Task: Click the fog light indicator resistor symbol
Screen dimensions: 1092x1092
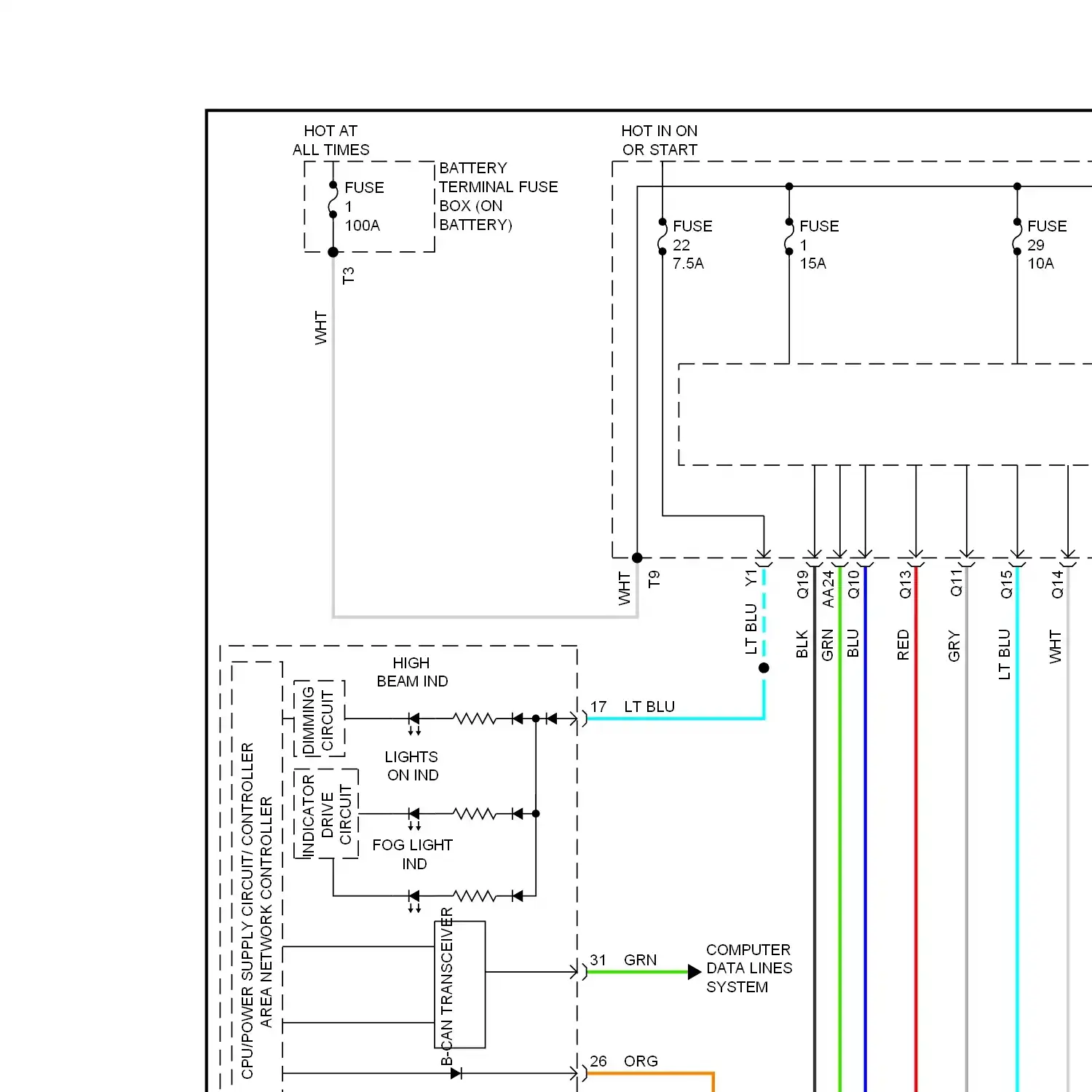Action: point(475,896)
